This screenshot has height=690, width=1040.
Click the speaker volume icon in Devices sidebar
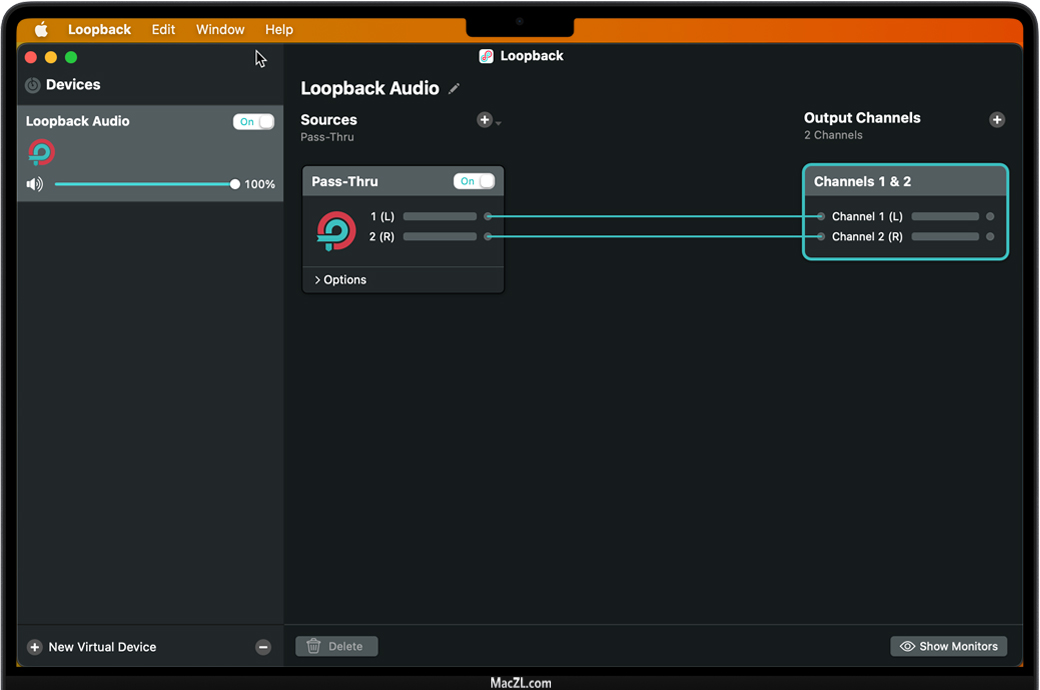pos(35,184)
